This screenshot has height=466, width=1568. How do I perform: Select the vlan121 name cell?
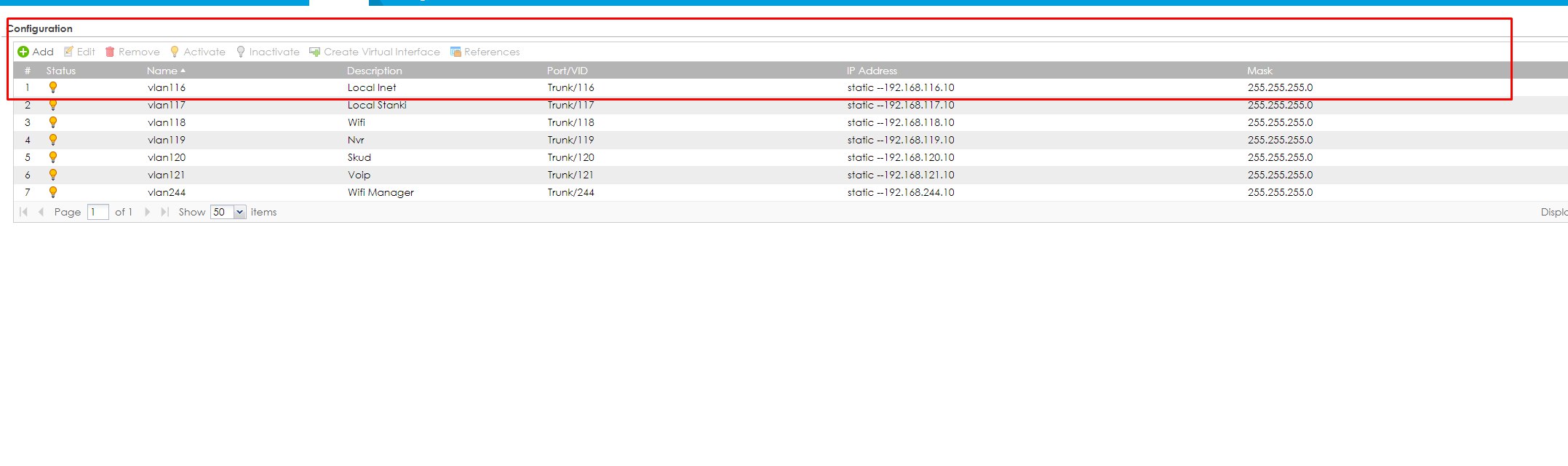(167, 175)
